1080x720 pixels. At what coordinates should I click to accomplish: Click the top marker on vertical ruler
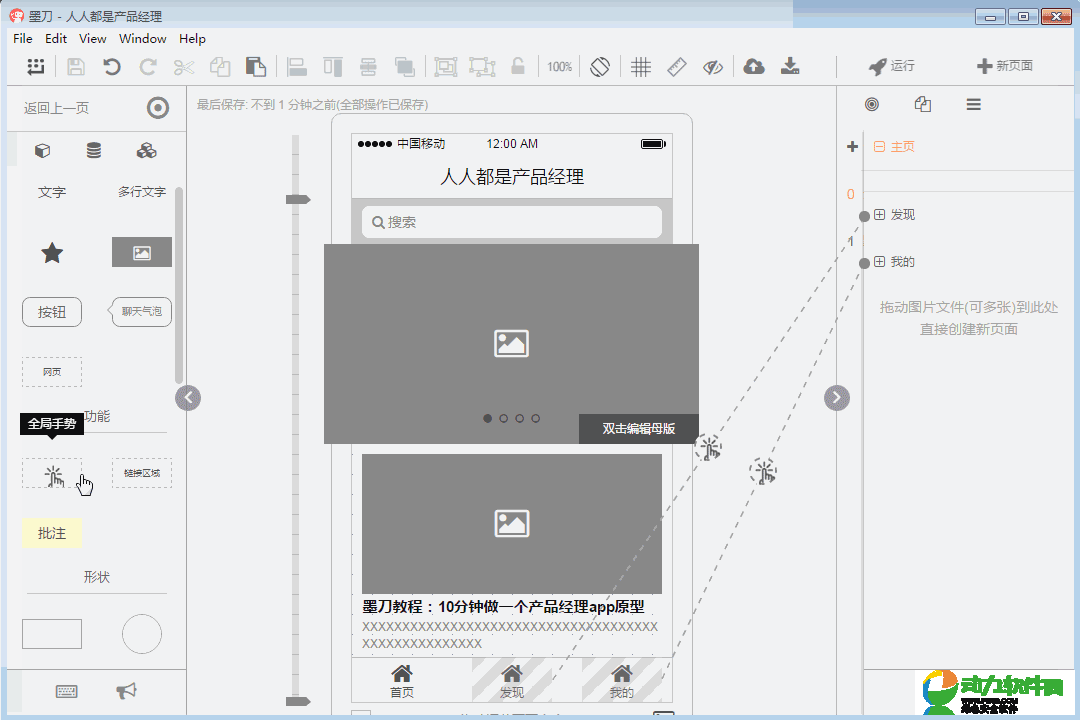click(298, 199)
